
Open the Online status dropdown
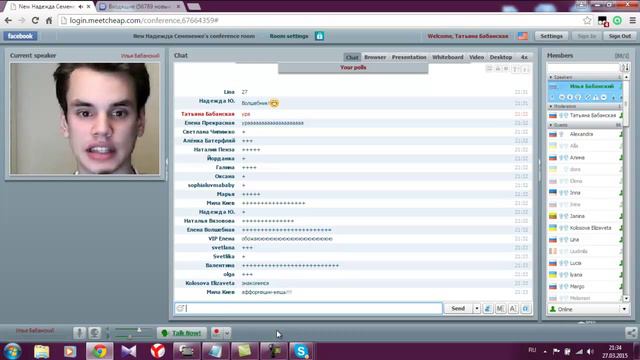pyautogui.click(x=624, y=309)
